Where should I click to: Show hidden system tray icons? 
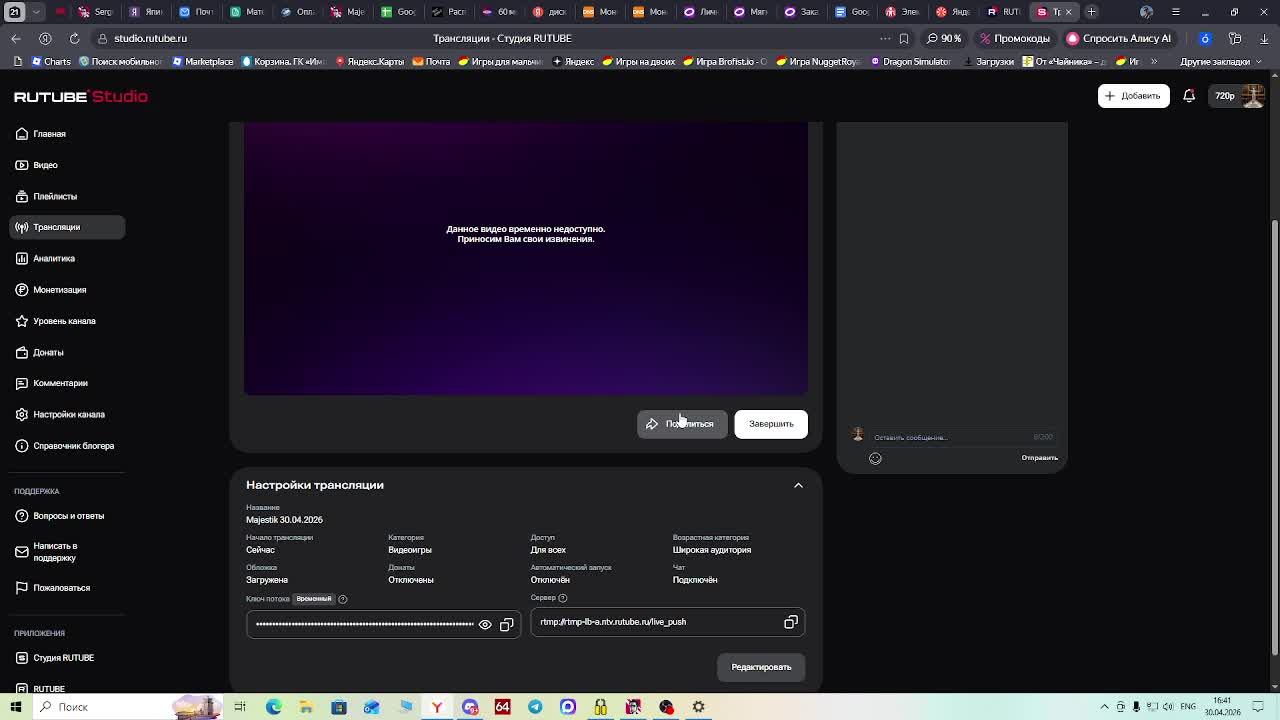(1105, 707)
